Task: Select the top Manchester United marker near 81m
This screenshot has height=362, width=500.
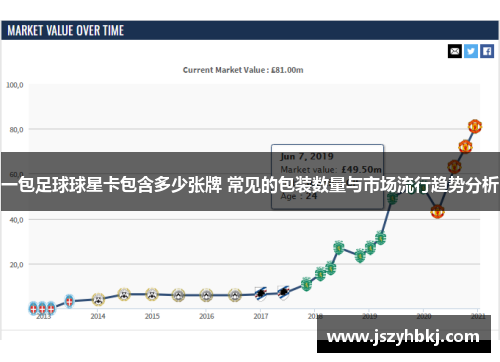Action: [x=475, y=126]
